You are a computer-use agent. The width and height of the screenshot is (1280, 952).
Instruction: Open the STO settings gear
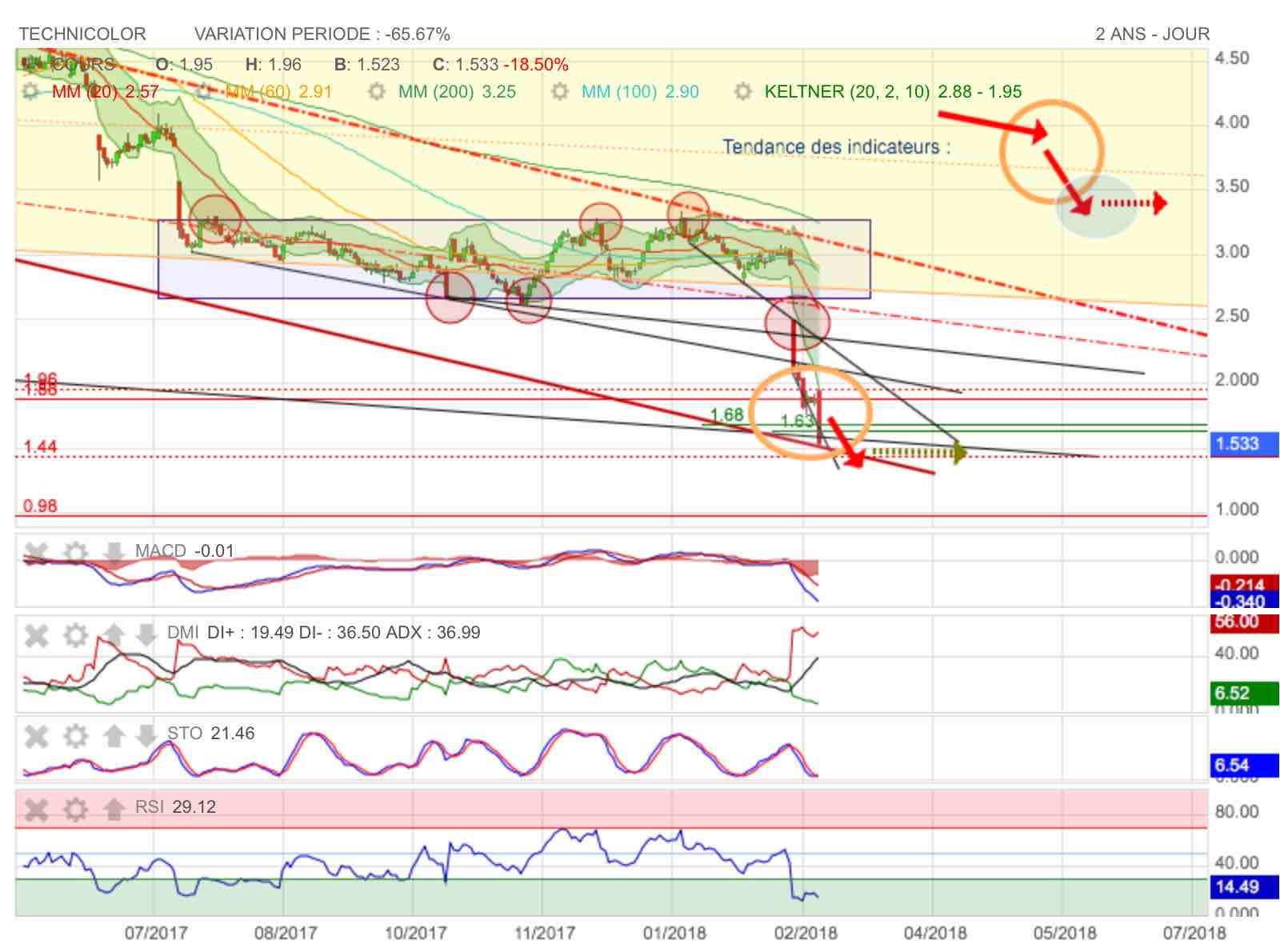[75, 735]
